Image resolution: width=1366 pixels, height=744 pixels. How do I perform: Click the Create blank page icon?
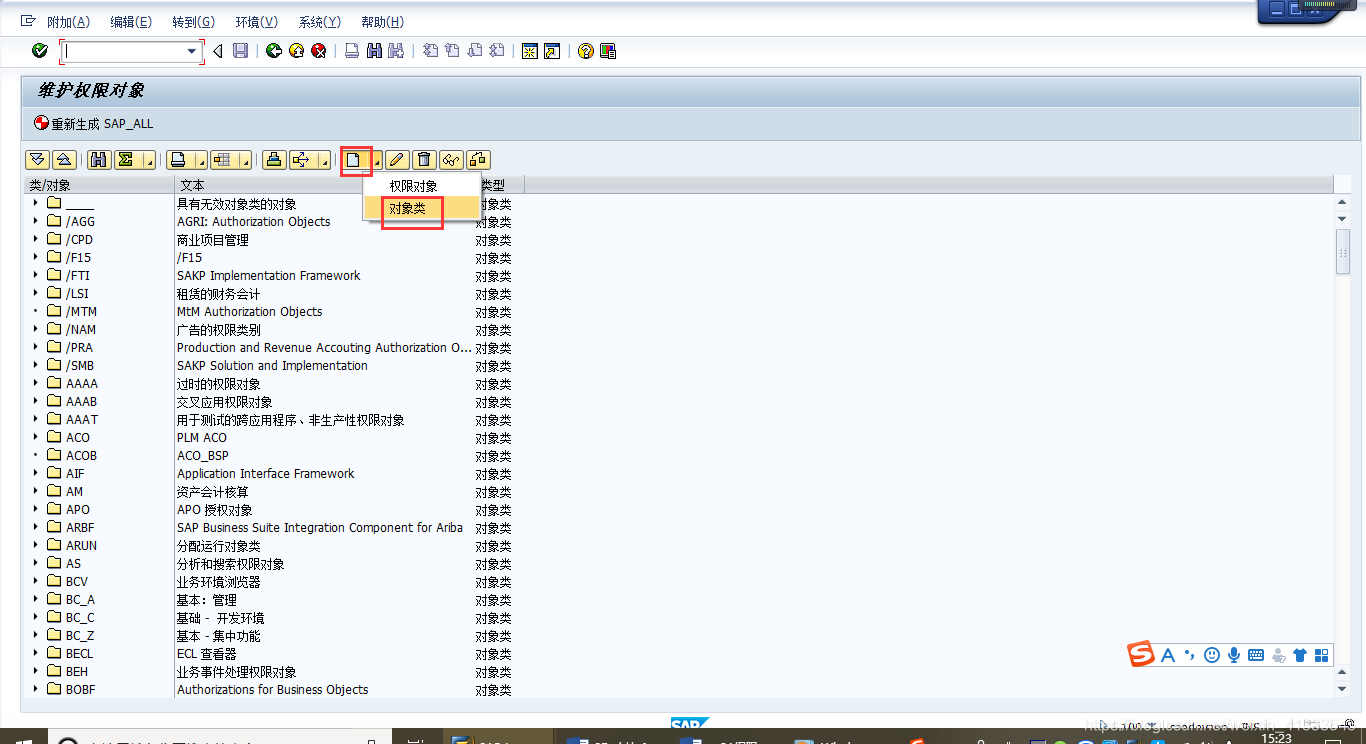[354, 160]
